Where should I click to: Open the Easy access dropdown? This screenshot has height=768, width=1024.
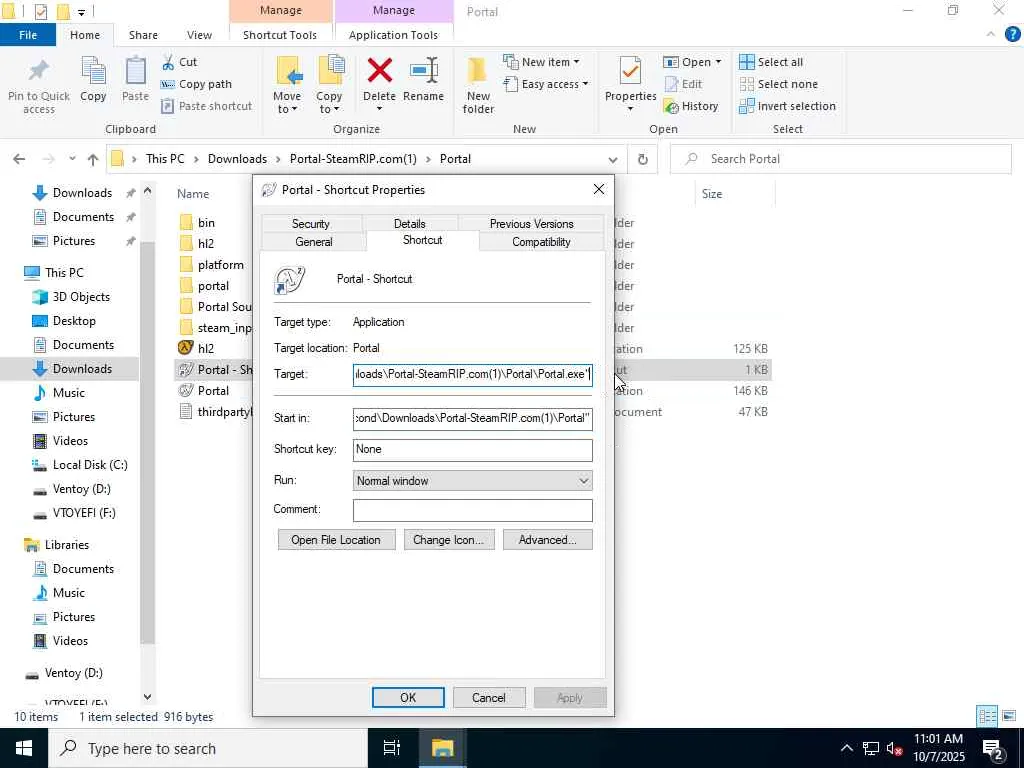point(545,84)
